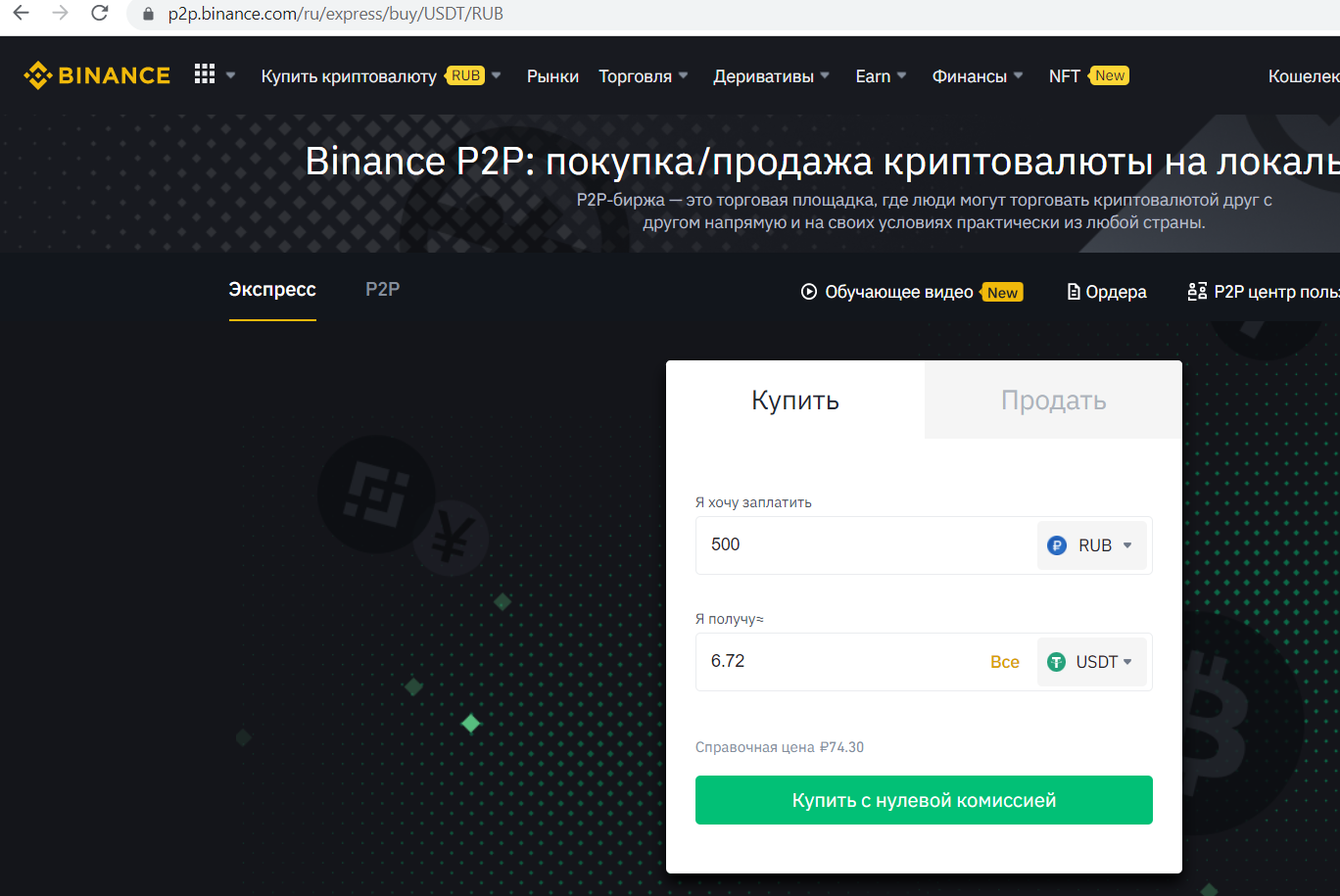This screenshot has height=896, width=1340.
Task: Select the Продать tab
Action: click(x=1053, y=400)
